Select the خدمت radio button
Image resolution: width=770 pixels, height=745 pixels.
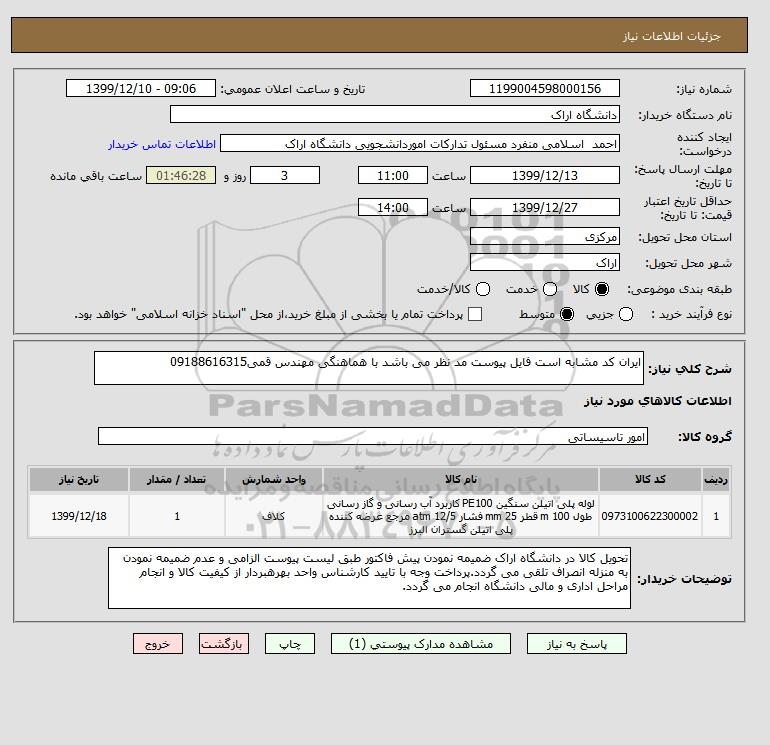coord(550,289)
